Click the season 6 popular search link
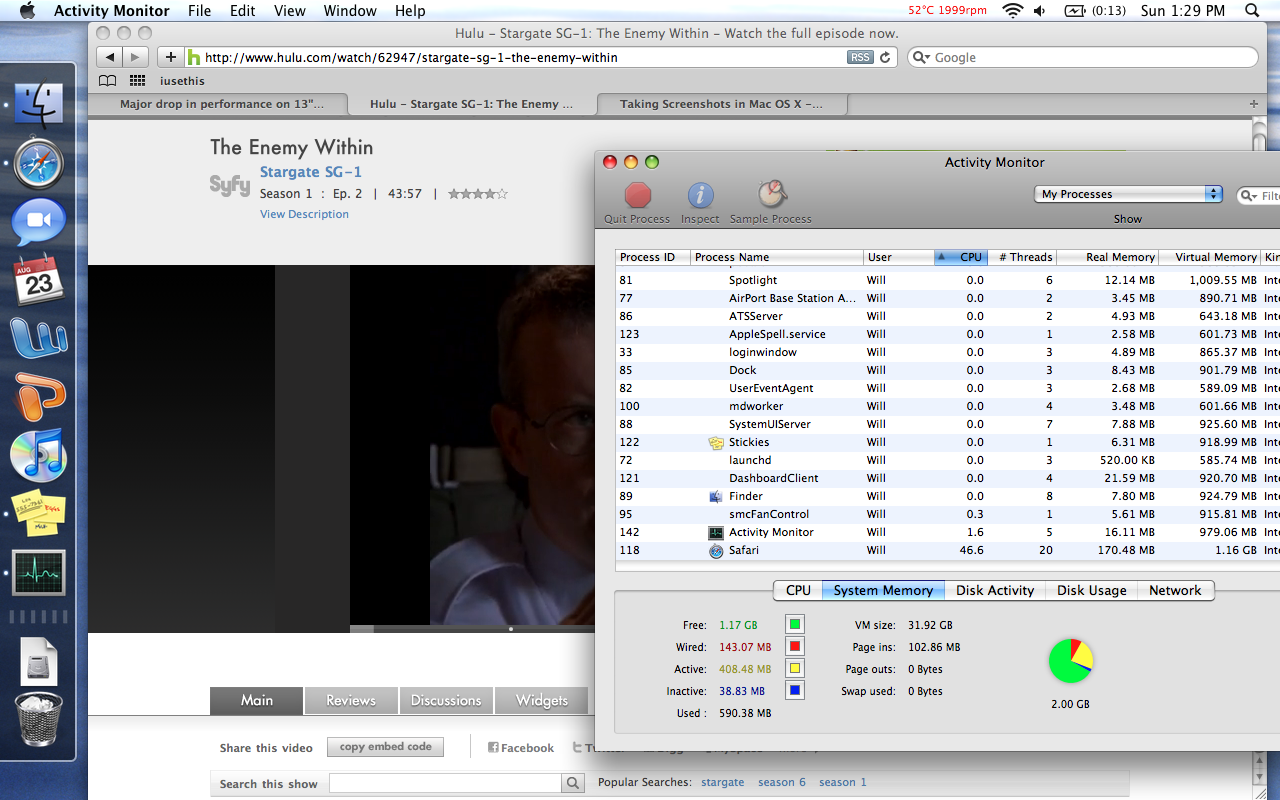Viewport: 1280px width, 800px height. point(782,782)
